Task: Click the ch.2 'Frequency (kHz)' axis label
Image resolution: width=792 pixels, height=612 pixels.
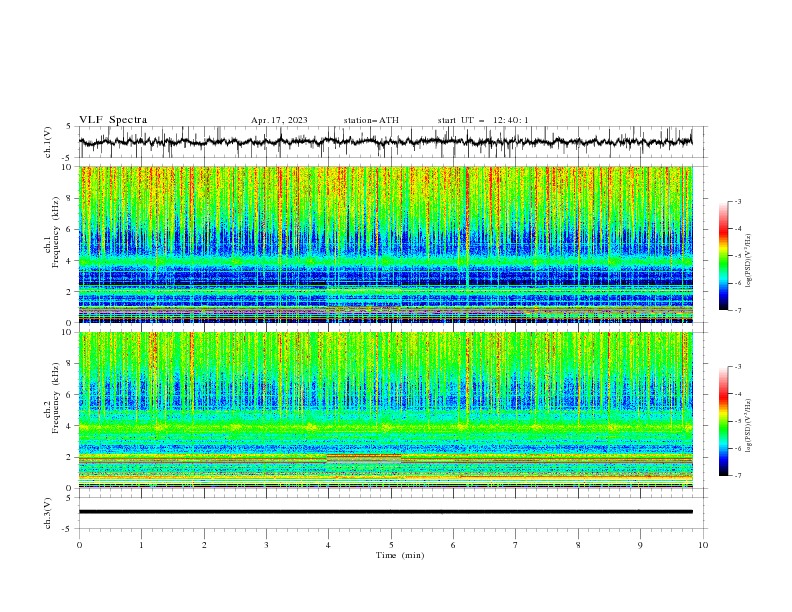Action: point(56,397)
